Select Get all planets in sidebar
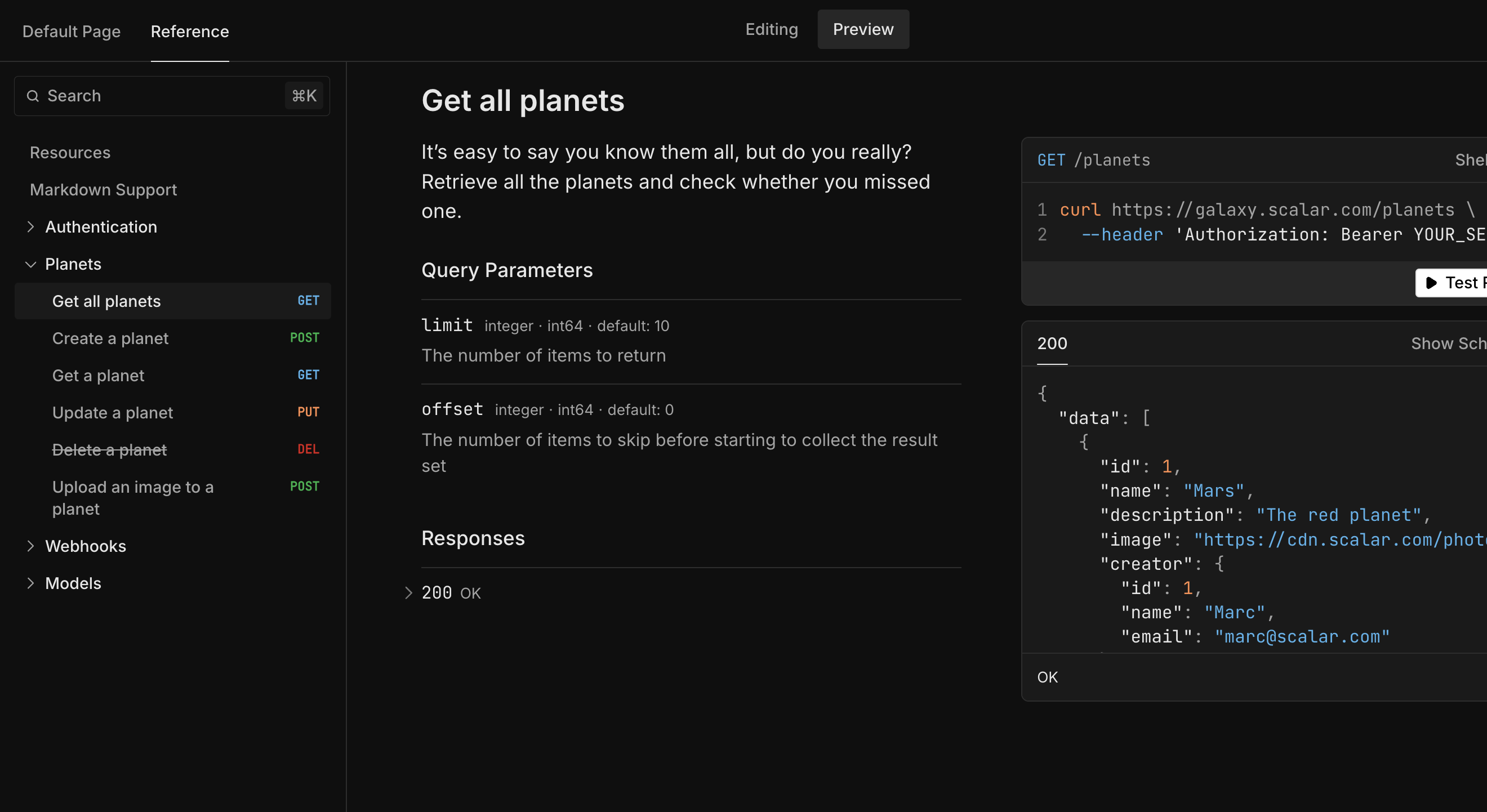 point(172,301)
